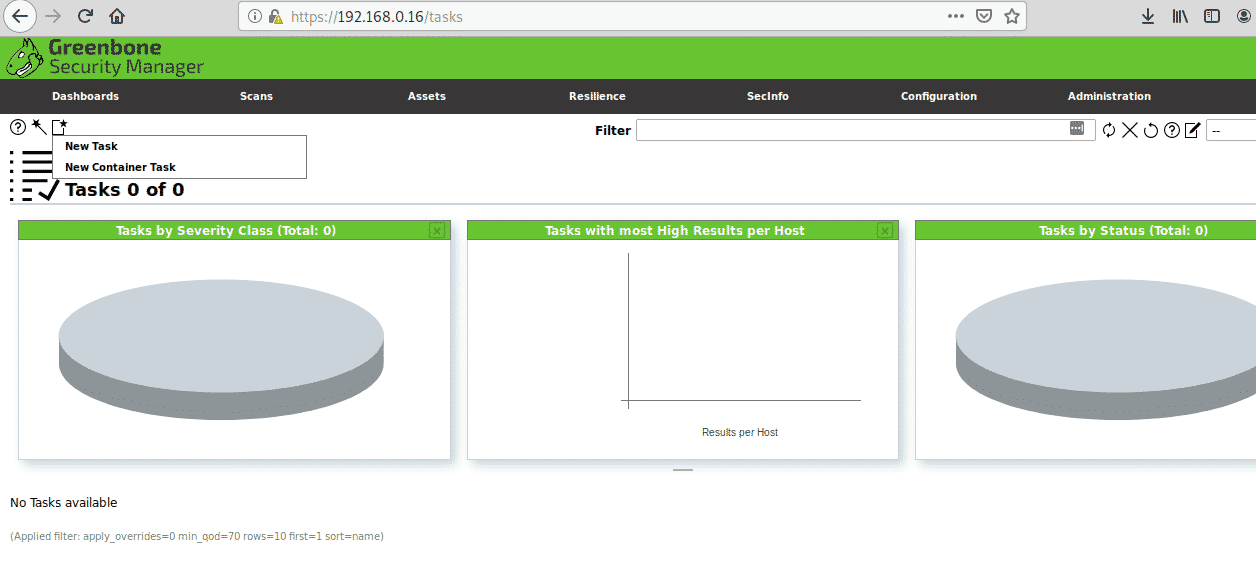Open the browser downloads arrow
1256x585 pixels.
pyautogui.click(x=1148, y=16)
